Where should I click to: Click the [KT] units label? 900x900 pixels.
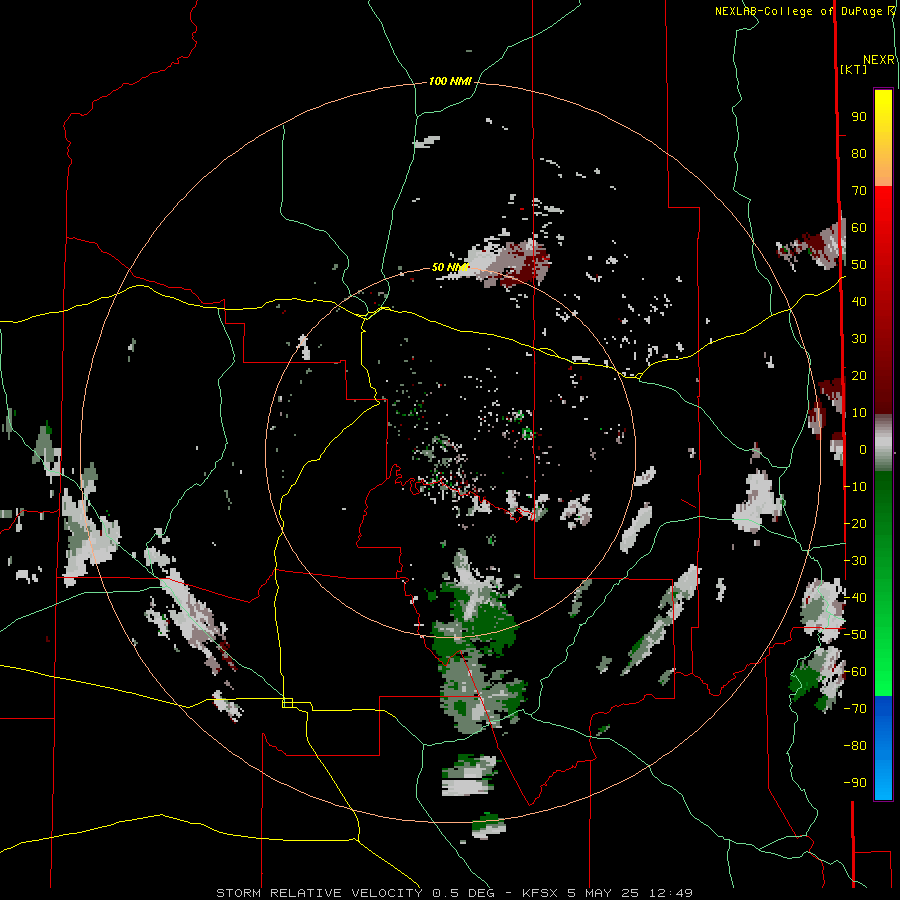tap(854, 69)
